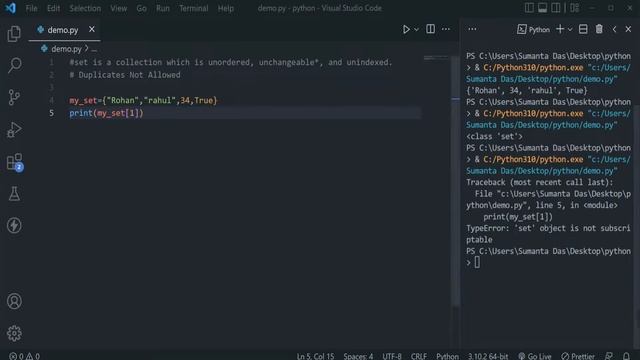Open feedback icon in status bar

point(609,356)
